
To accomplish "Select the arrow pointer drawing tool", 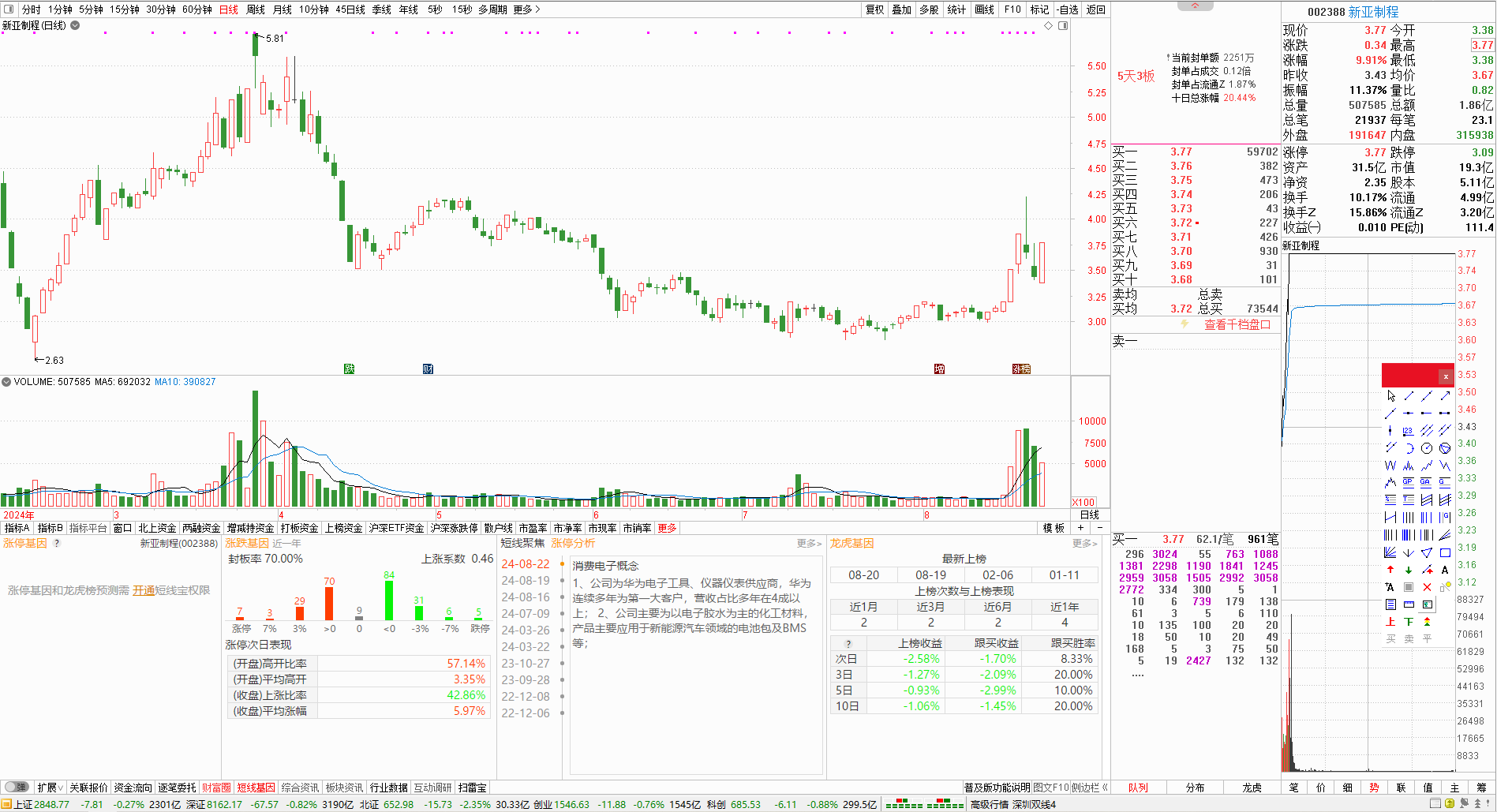I will [1390, 395].
